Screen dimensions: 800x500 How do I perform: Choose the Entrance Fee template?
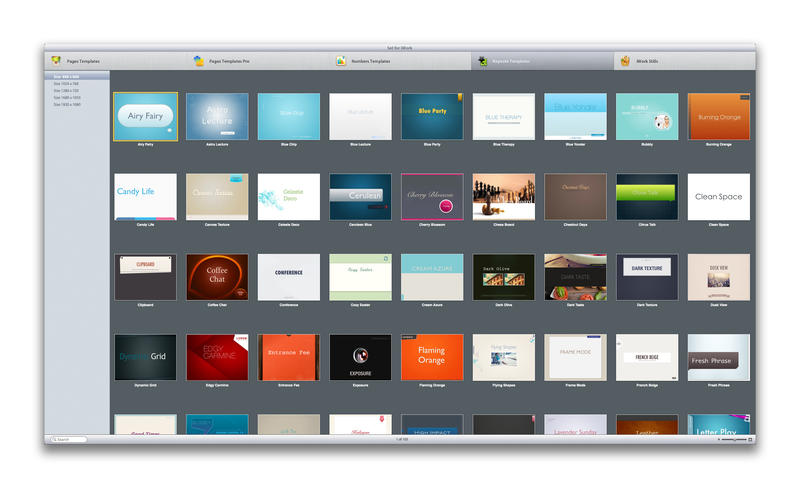(289, 358)
